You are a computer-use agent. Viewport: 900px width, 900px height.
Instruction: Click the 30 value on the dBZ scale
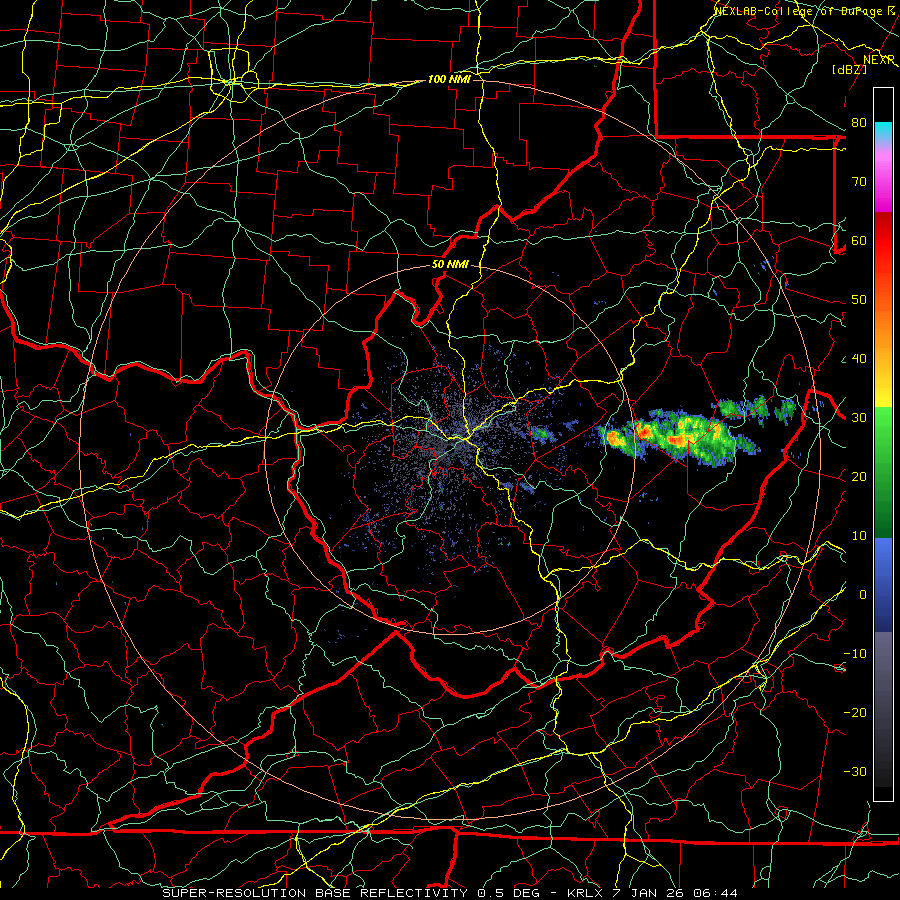tap(859, 418)
